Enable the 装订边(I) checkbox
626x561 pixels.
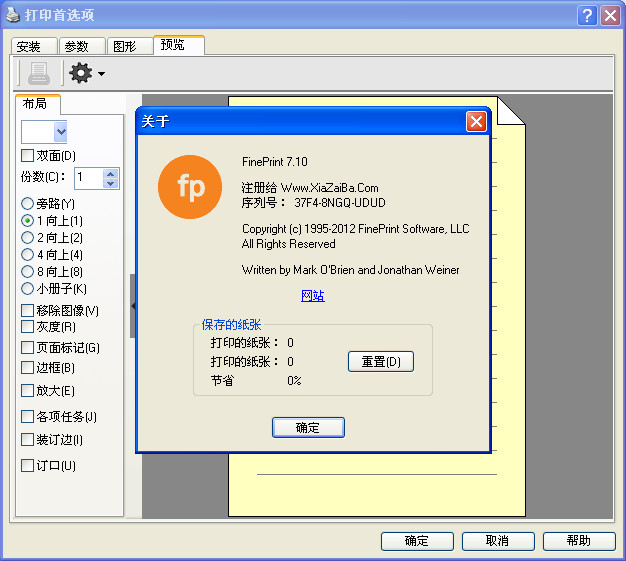pos(27,440)
